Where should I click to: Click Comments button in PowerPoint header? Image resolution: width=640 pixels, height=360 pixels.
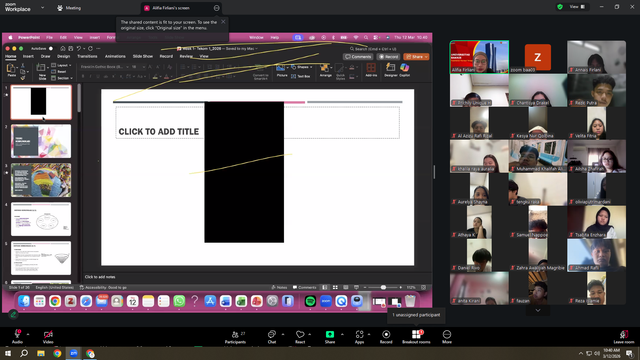(x=358, y=57)
